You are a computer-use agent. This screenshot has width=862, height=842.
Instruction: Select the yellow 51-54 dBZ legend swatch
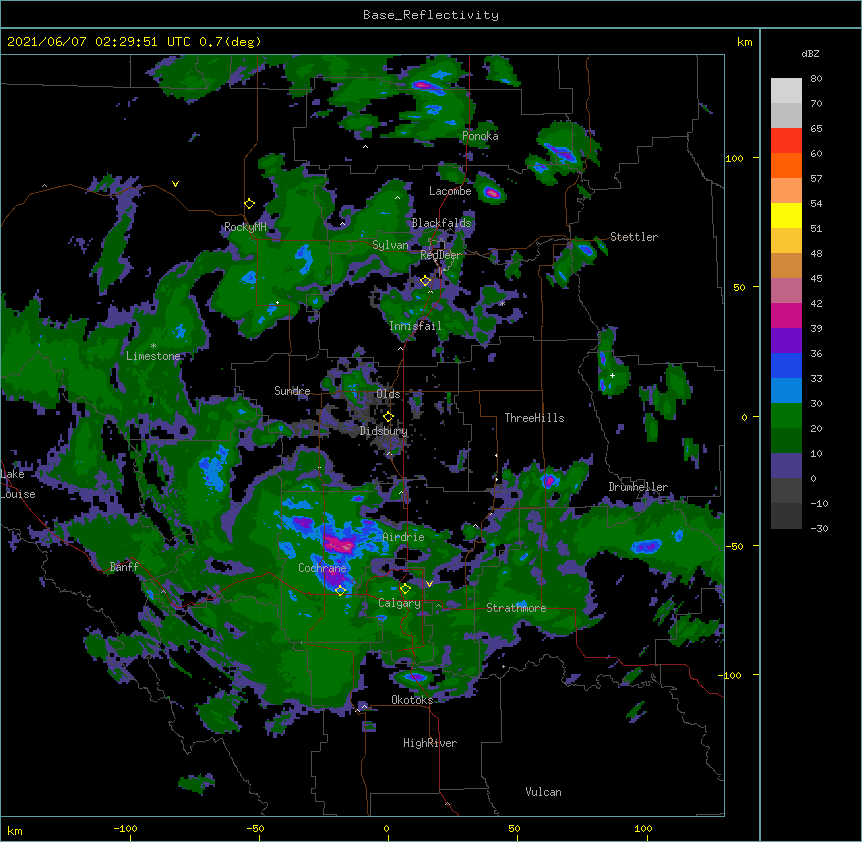pyautogui.click(x=786, y=216)
